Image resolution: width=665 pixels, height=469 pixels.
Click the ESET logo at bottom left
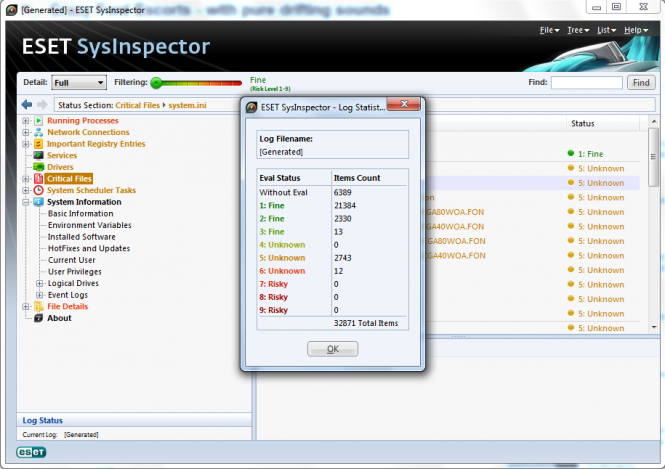(31, 452)
